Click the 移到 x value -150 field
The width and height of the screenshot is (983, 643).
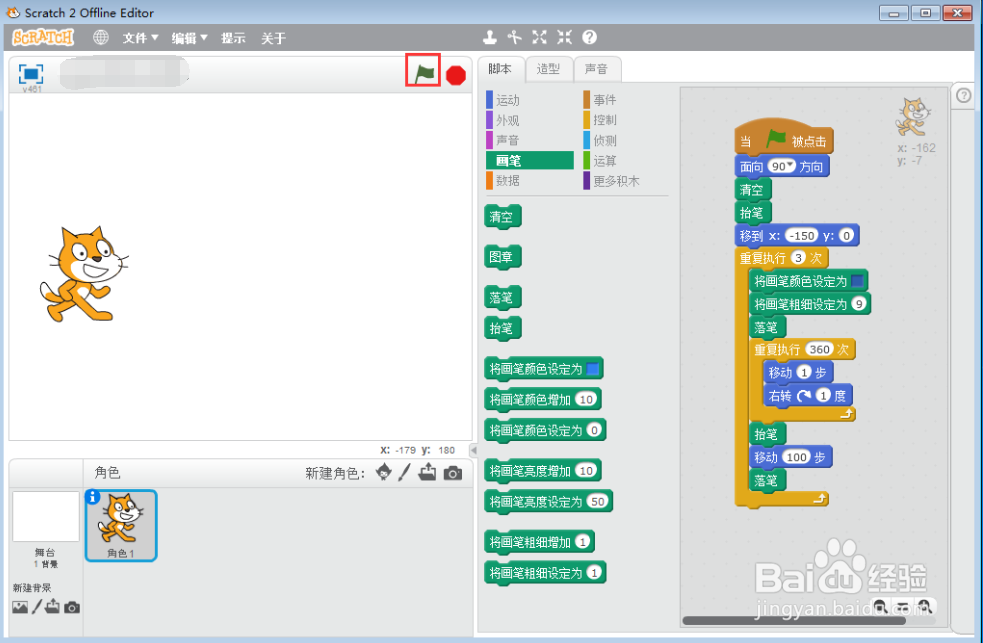802,236
